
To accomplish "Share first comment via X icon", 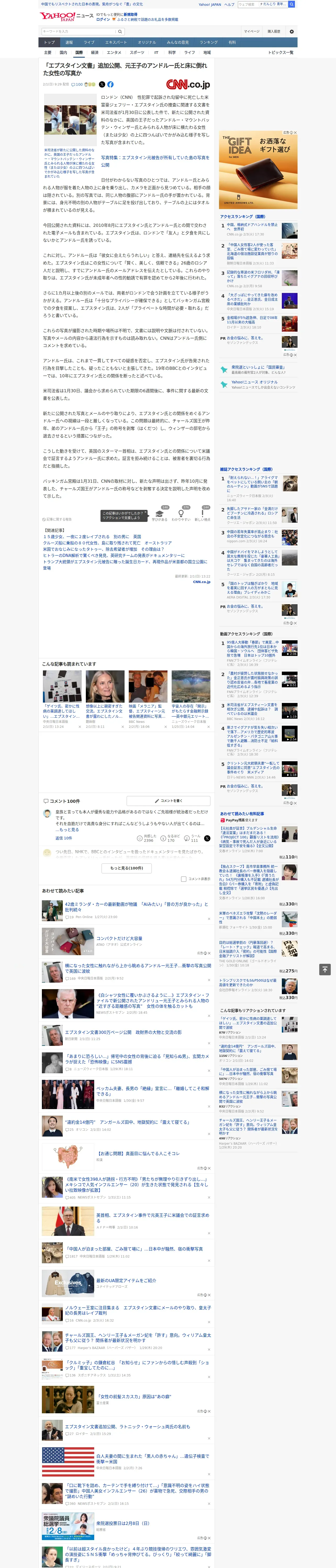I will point(207,838).
